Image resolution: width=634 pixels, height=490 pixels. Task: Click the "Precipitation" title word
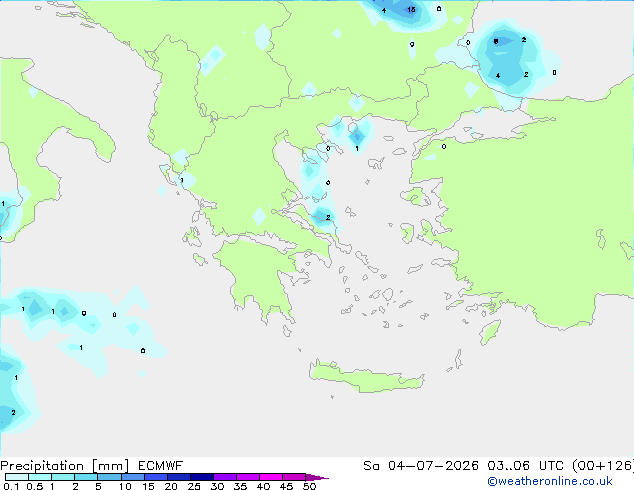tap(42, 466)
